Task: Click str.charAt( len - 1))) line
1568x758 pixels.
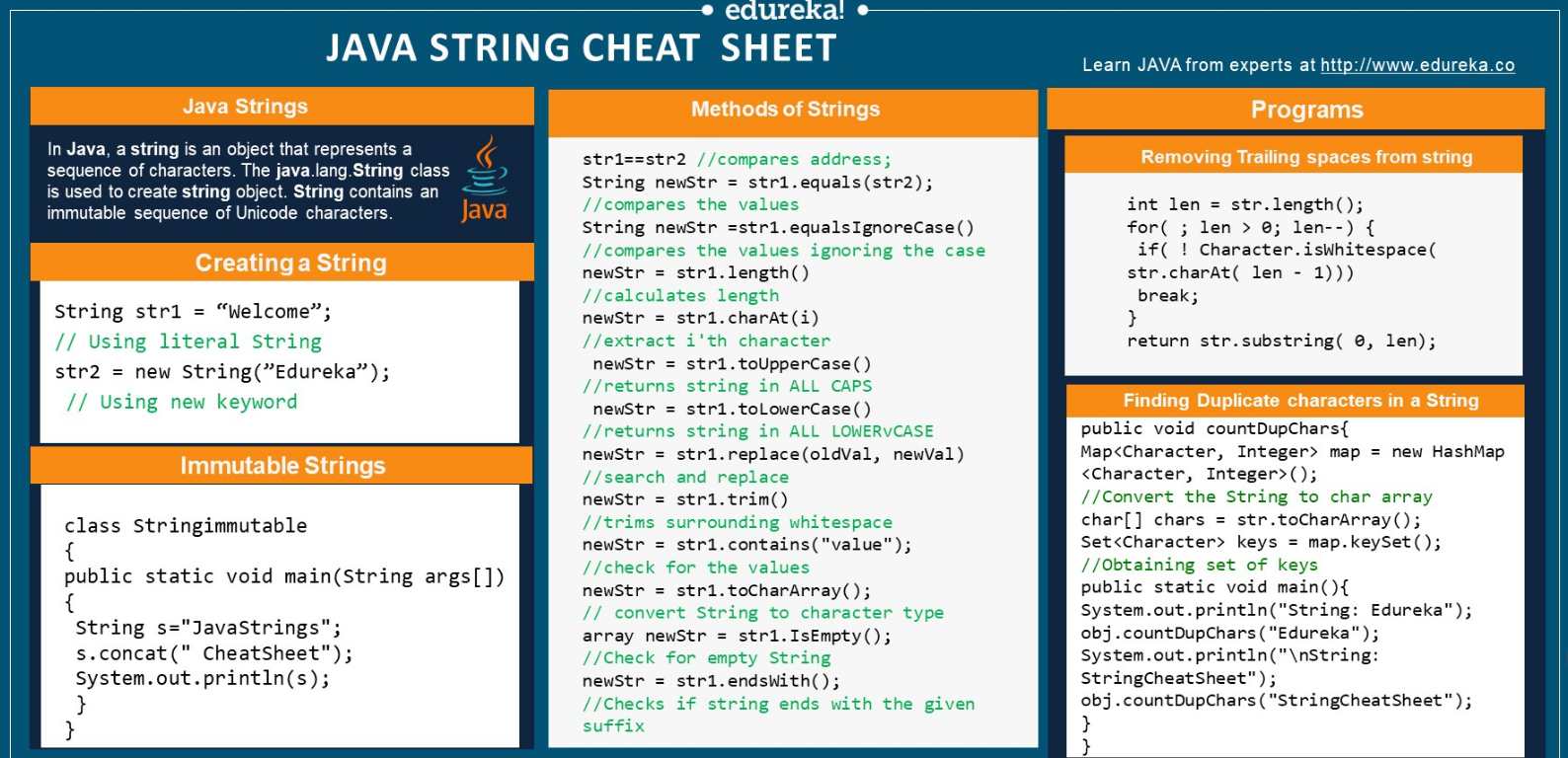Action: pyautogui.click(x=1240, y=273)
